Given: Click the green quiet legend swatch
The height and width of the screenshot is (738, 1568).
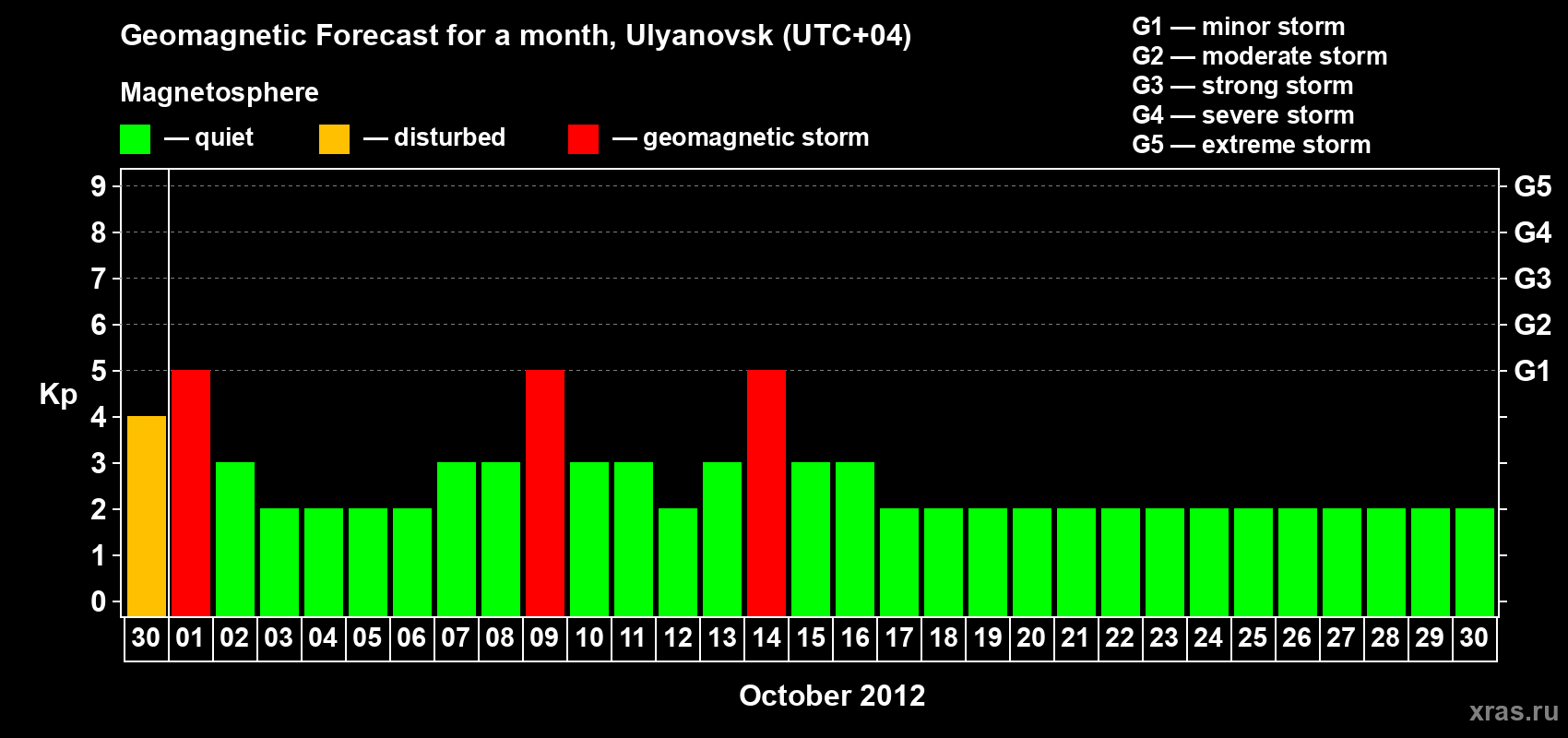Looking at the screenshot, I should tap(135, 139).
